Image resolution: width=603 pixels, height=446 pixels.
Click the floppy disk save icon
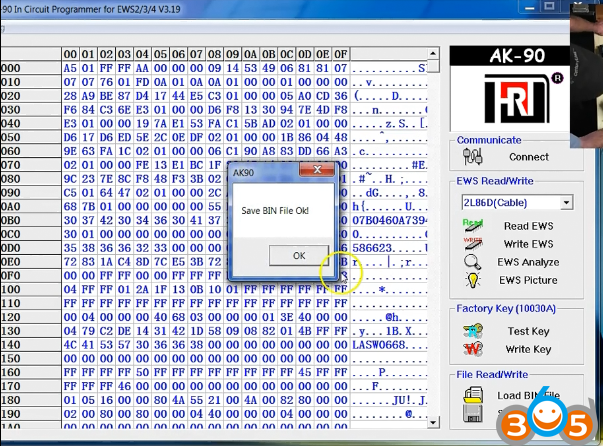(473, 414)
